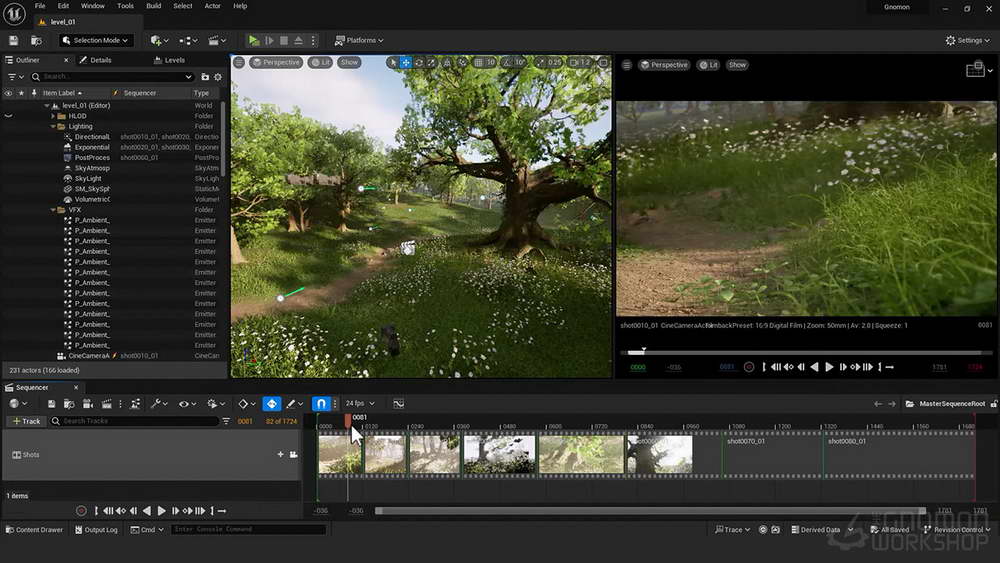Viewport: 1000px width, 563px height.
Task: Activate the Rotate tool in left viewport toolbar
Action: point(418,62)
